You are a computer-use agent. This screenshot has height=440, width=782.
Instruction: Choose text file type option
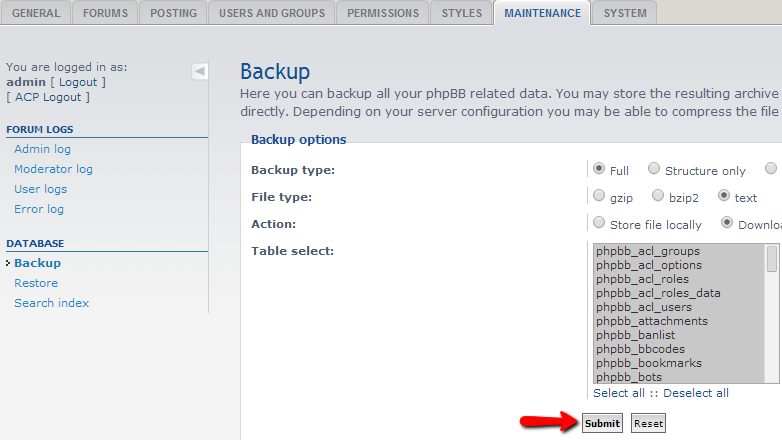pyautogui.click(x=724, y=196)
